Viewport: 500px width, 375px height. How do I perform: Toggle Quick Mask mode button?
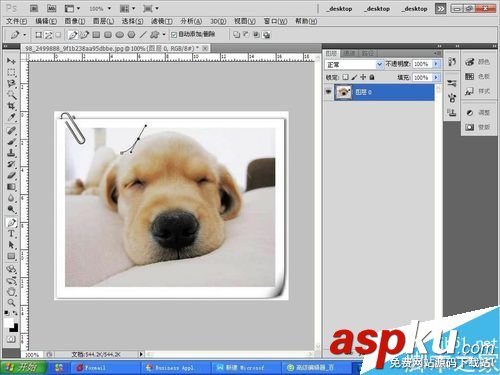(x=11, y=340)
